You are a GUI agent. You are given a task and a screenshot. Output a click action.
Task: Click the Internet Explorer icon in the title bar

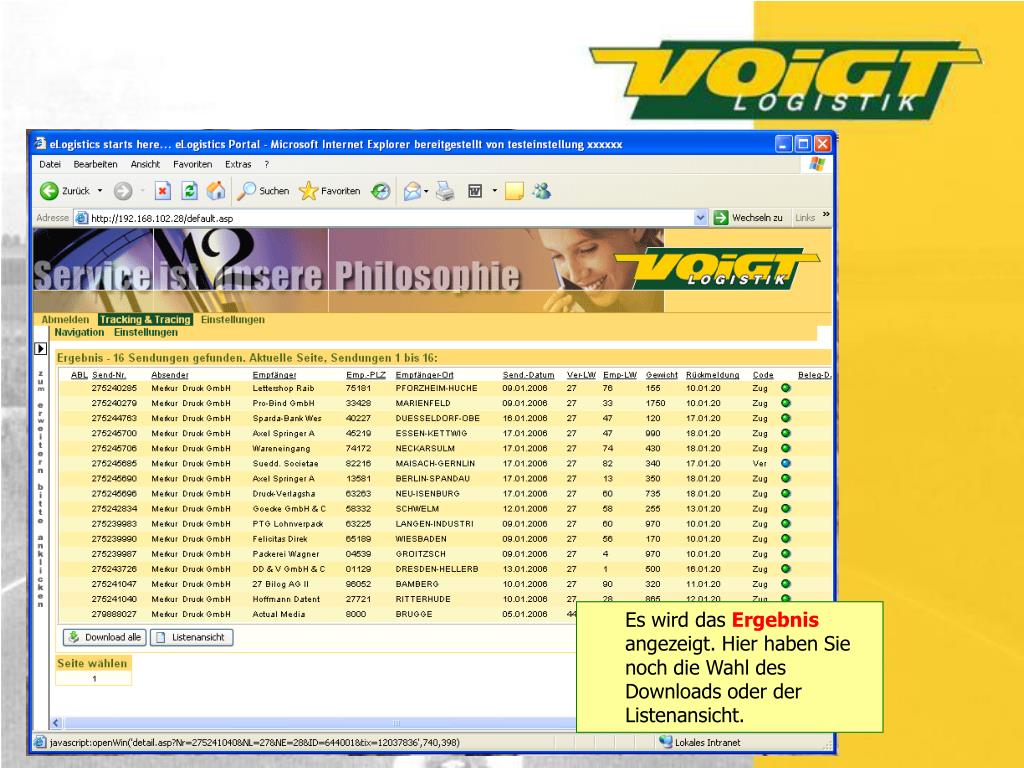40,144
